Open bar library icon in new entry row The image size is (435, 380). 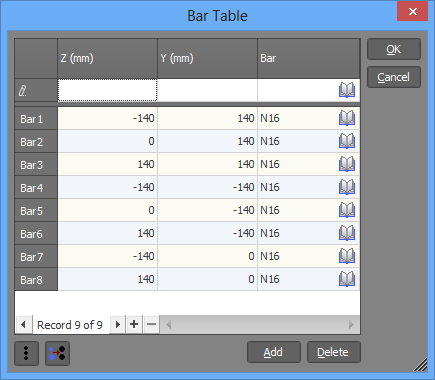coord(347,90)
